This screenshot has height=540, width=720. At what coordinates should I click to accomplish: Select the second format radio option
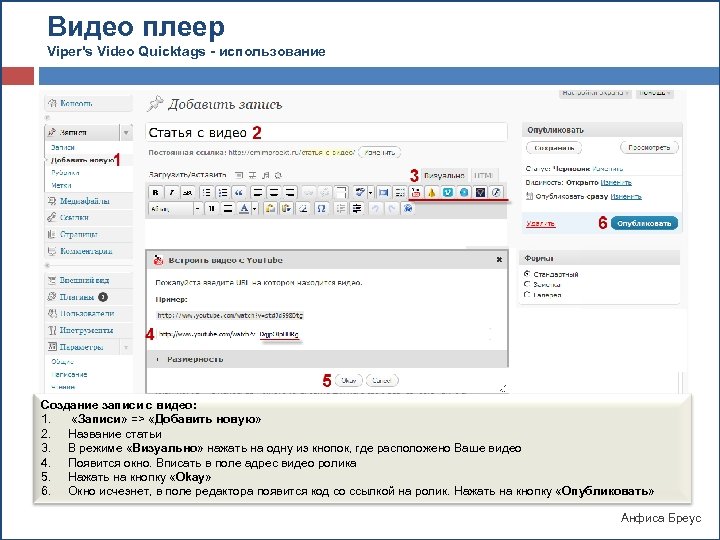pyautogui.click(x=527, y=284)
